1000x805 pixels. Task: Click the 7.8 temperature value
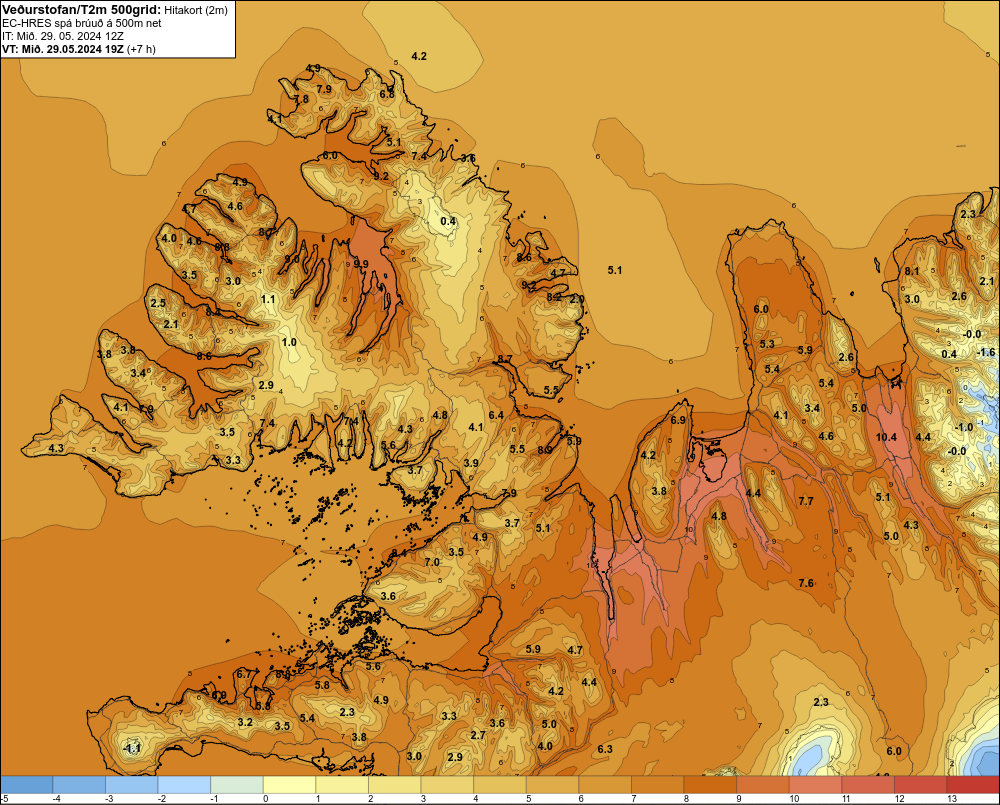point(301,100)
